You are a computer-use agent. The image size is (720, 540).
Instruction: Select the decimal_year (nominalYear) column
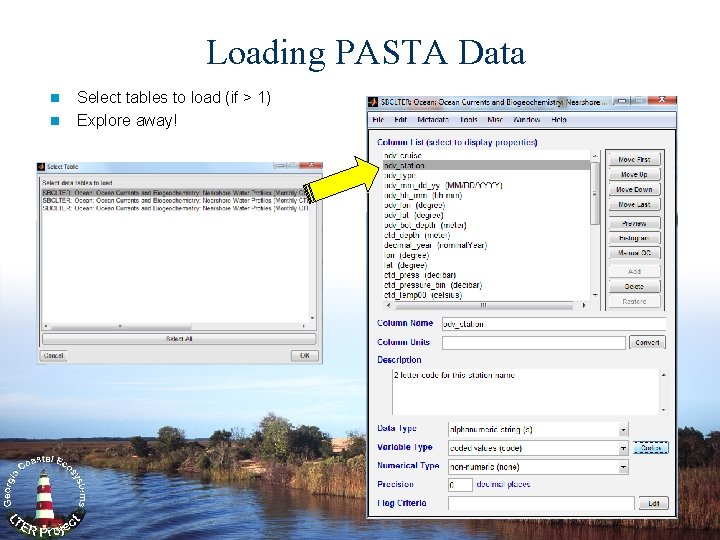pyautogui.click(x=487, y=245)
